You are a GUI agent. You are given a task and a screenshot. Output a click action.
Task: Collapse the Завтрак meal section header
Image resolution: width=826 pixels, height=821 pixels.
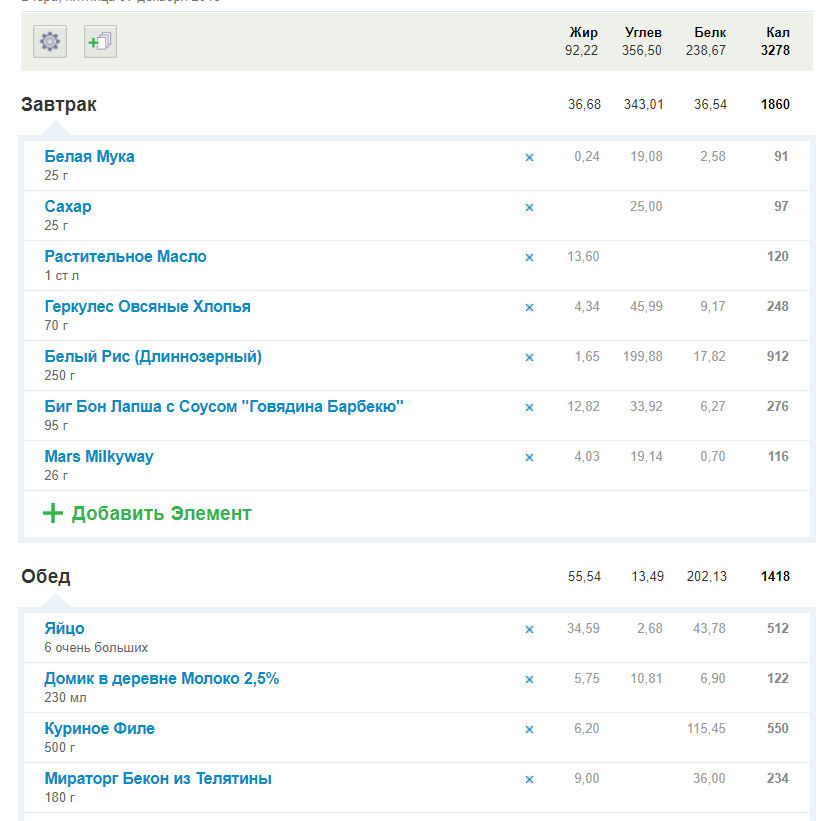59,105
